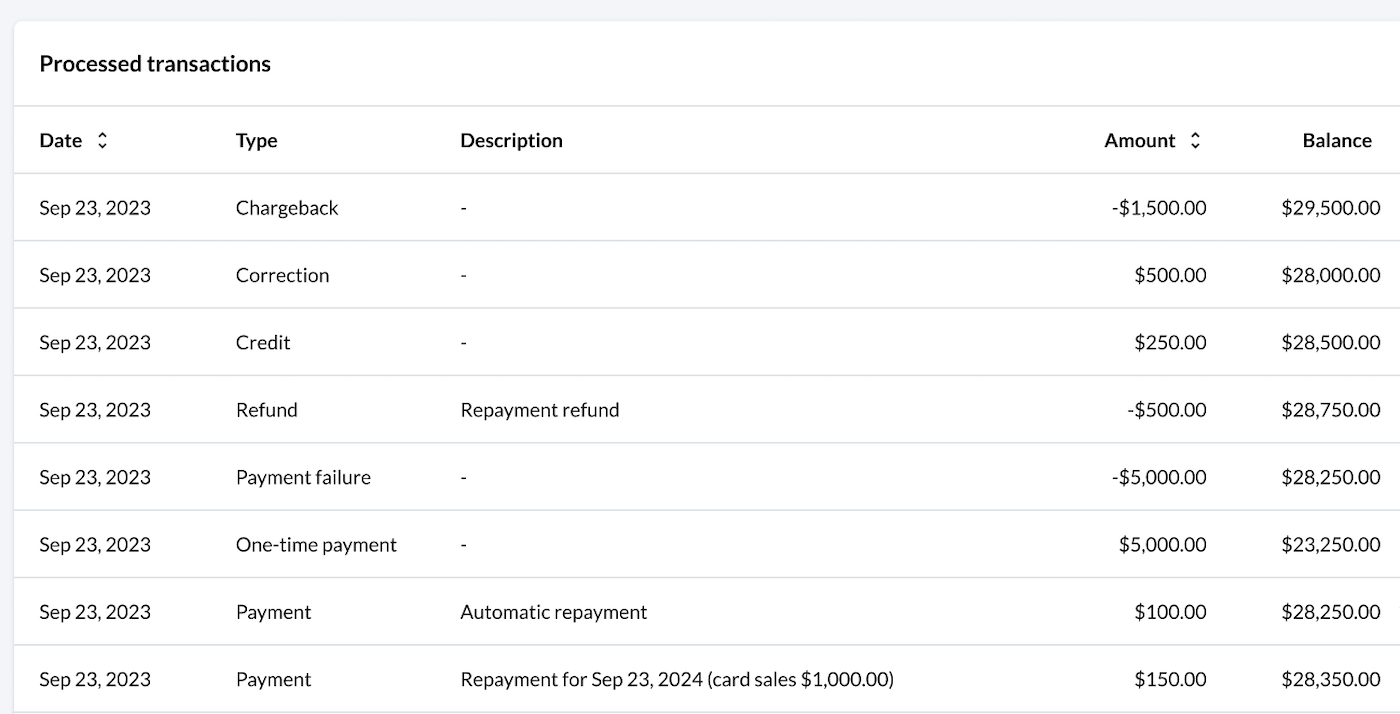1400x714 pixels.
Task: Click the One-time payment row date
Action: point(95,545)
